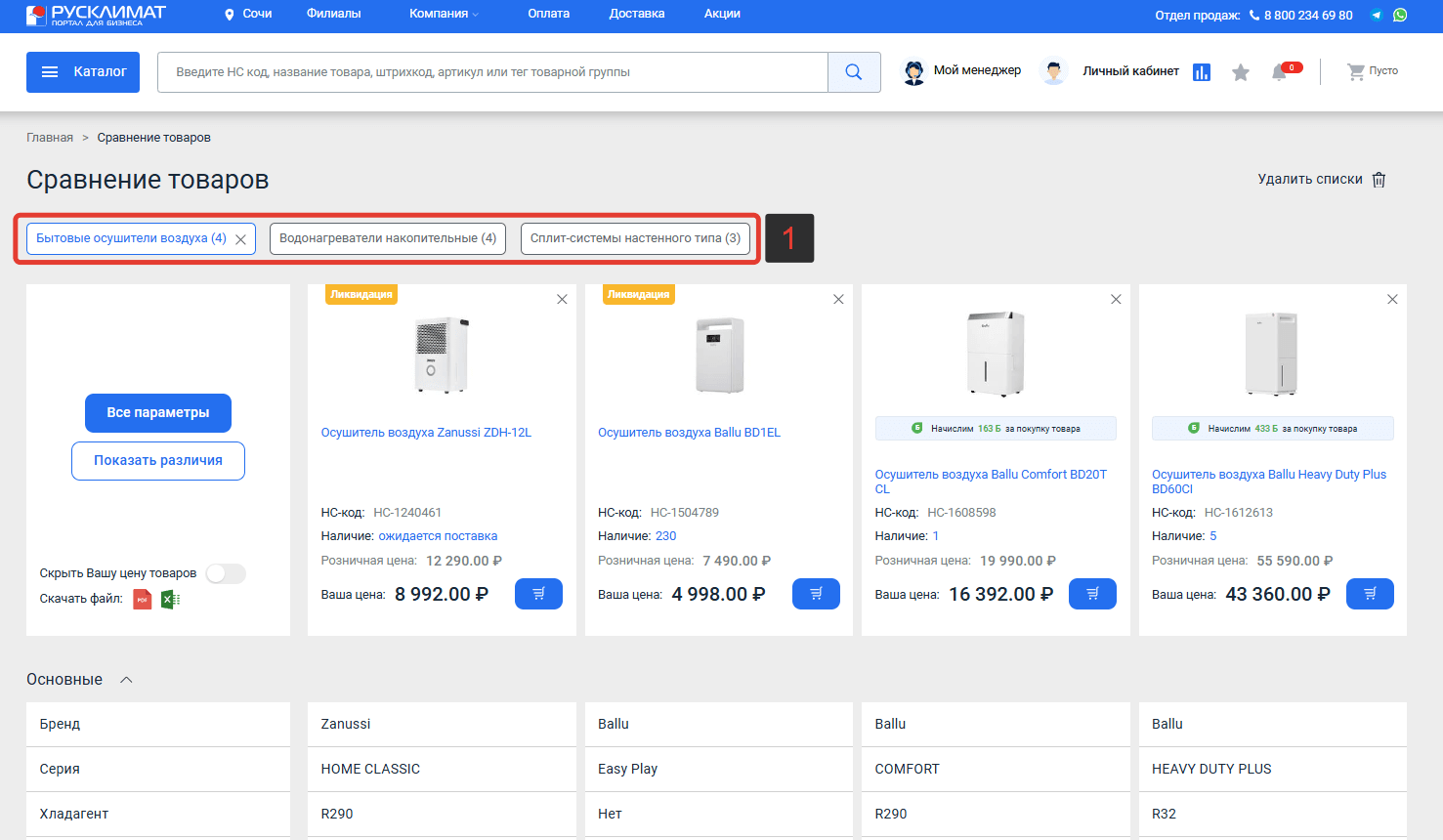
Task: Switch to Водонагреватели накопительные (4) tab
Action: click(388, 238)
